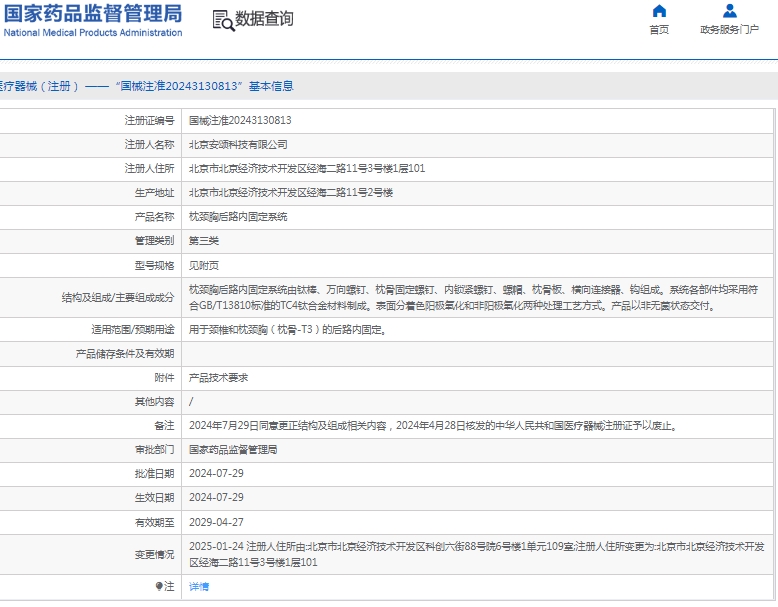This screenshot has width=778, height=607.
Task: Click the 产品储存条件及有效期 label
Action: pos(125,354)
